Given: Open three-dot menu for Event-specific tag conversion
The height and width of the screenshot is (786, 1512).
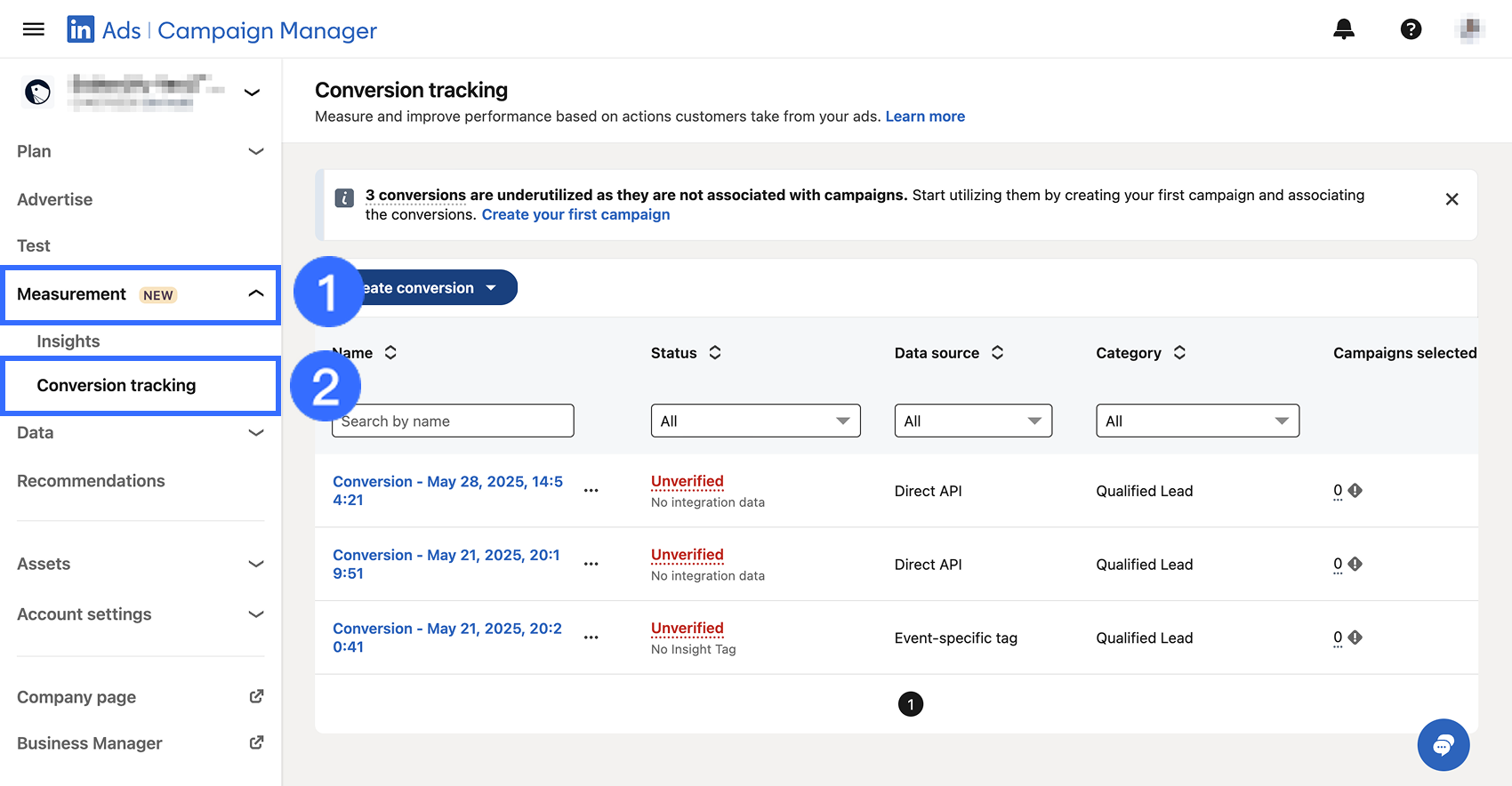Looking at the screenshot, I should tap(591, 638).
